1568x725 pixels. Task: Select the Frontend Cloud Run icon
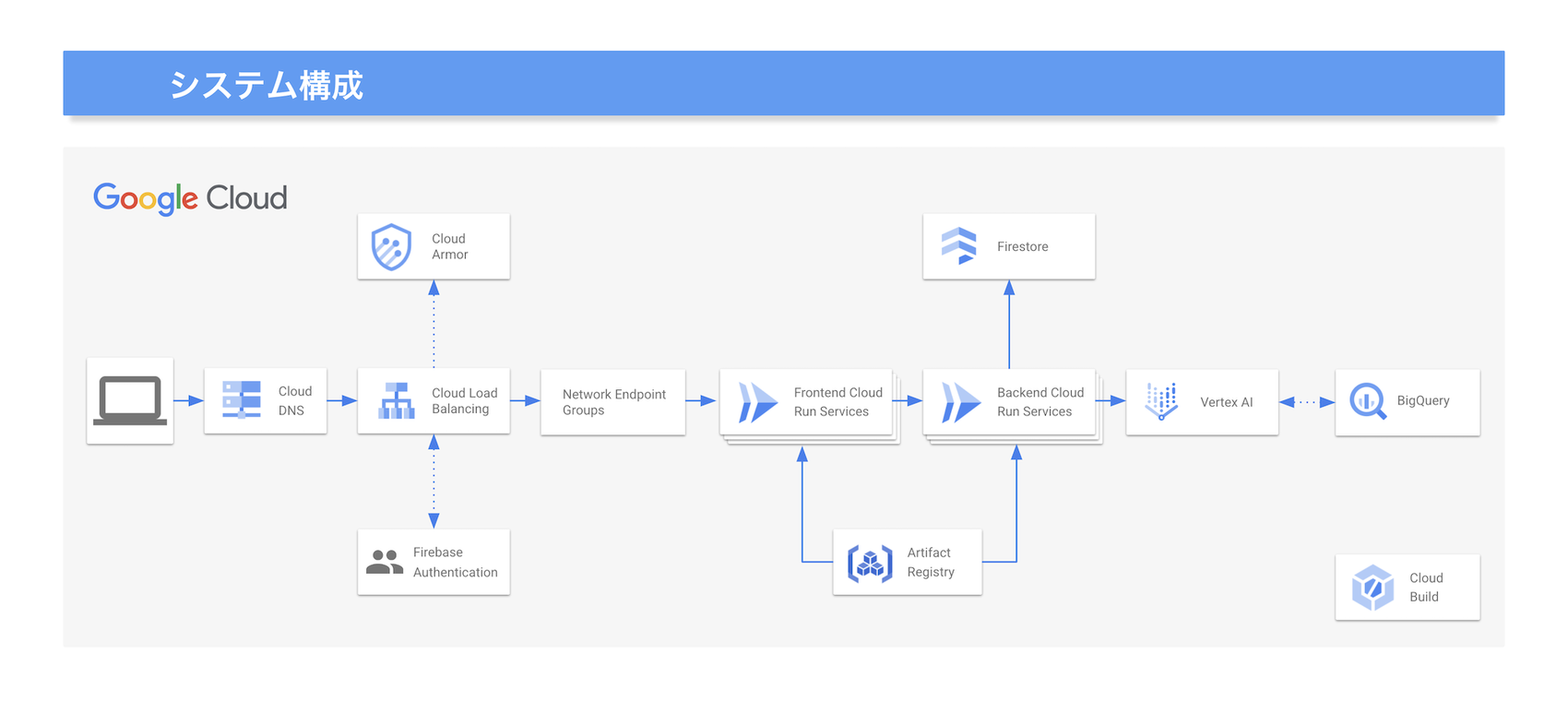[758, 402]
